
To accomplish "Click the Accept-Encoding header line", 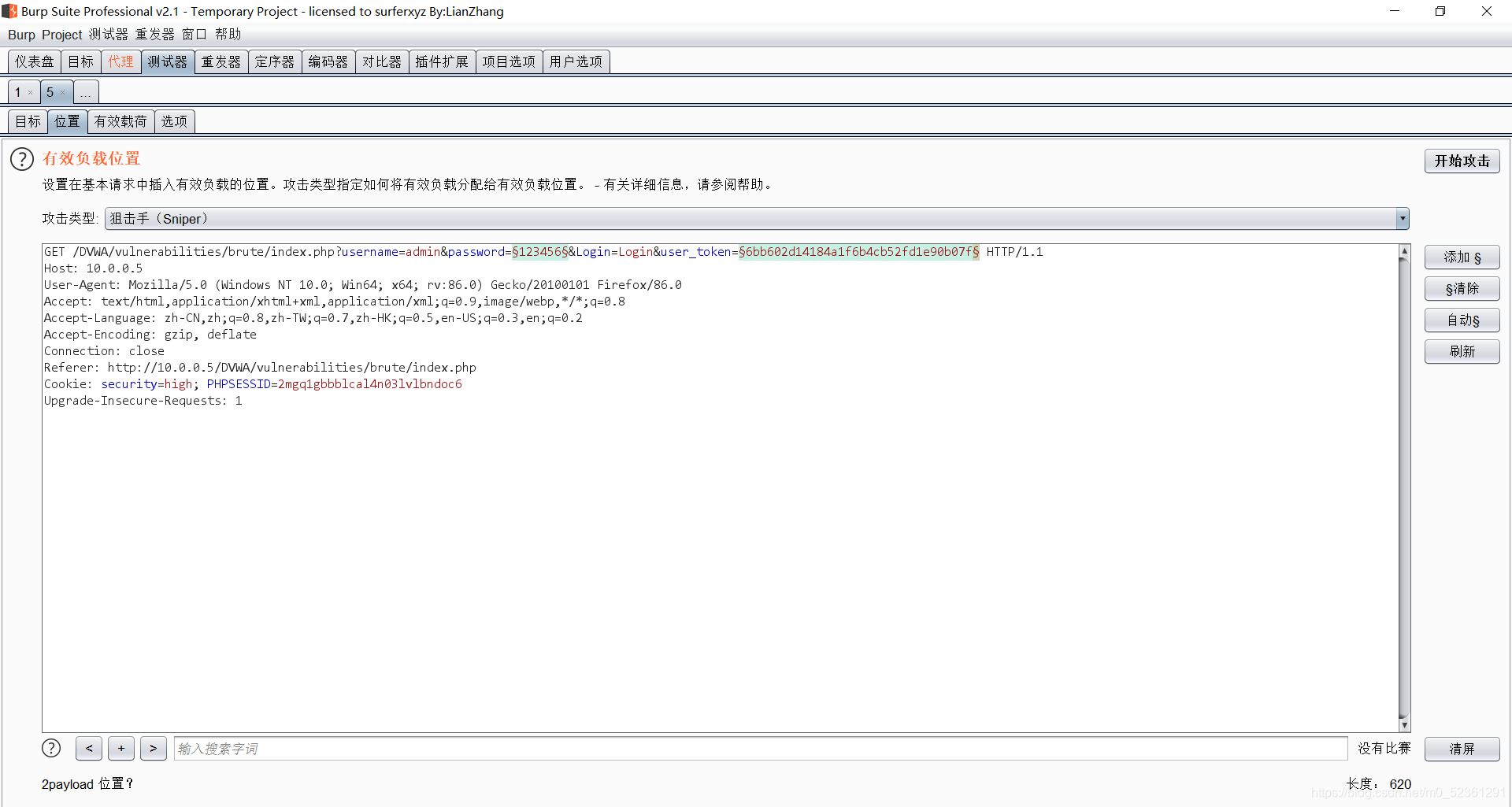I will 150,335.
